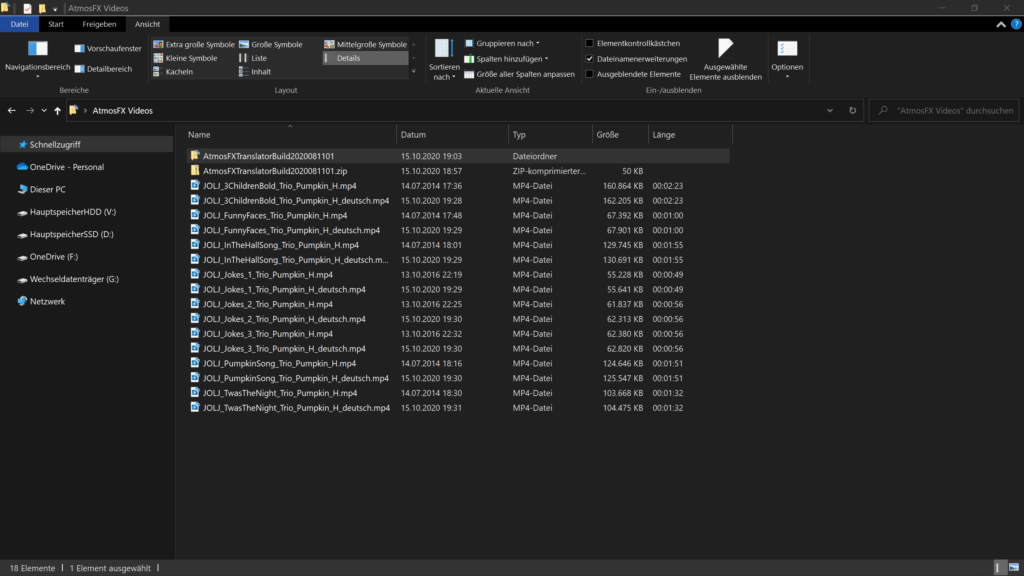Sort files by the Länge column
The image size is (1024, 576).
(690, 135)
